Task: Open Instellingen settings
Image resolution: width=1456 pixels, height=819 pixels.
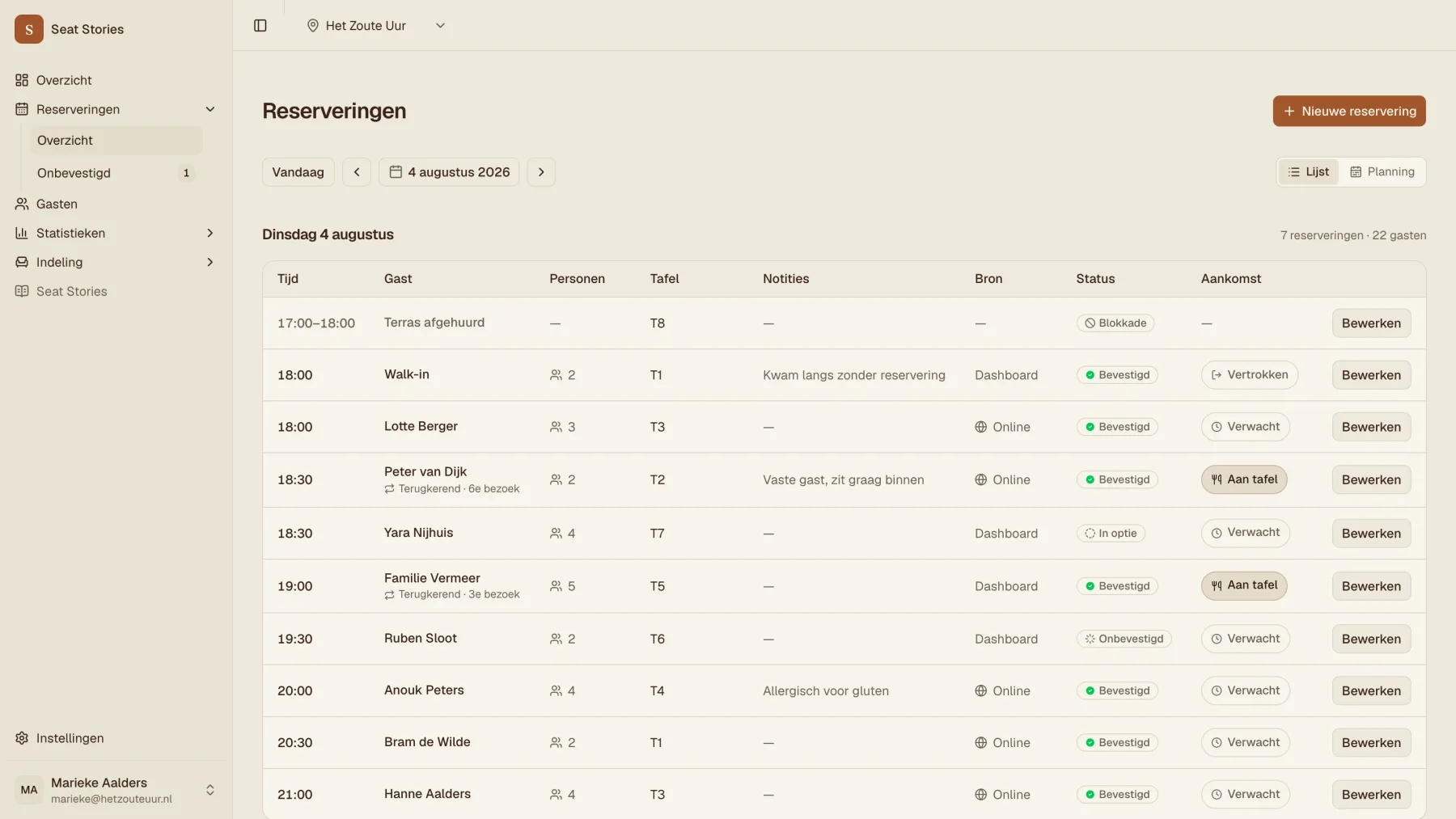Action: pyautogui.click(x=116, y=738)
